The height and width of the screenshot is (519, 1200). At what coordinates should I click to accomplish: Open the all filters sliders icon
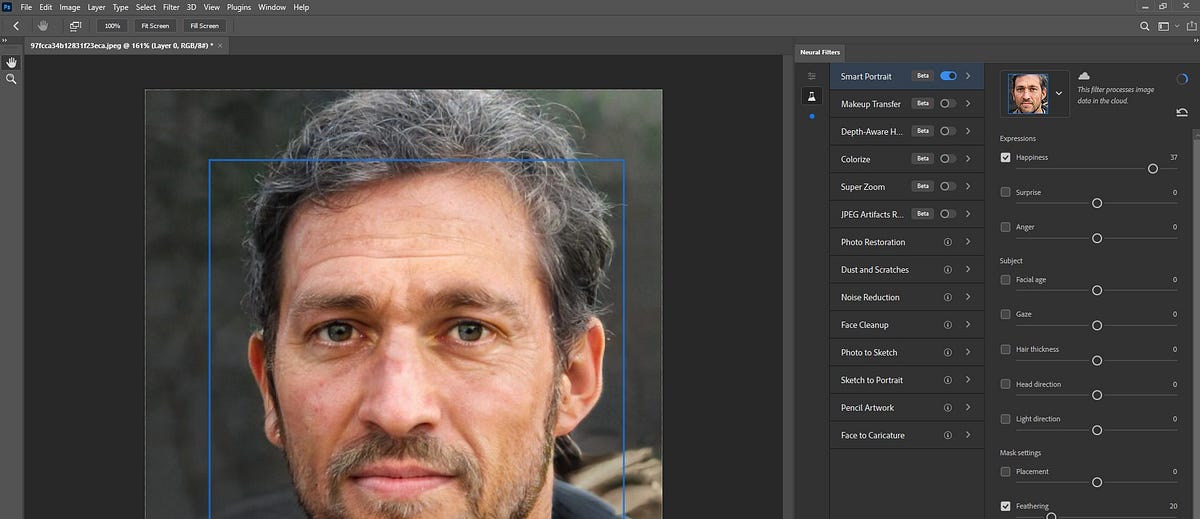pos(812,76)
